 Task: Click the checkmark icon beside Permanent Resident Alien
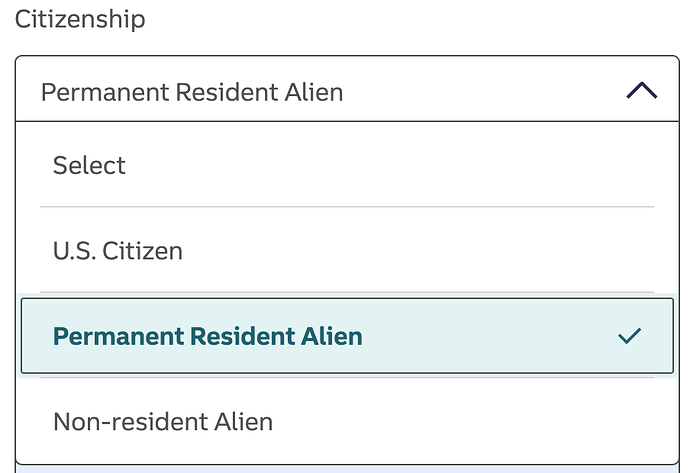(629, 336)
